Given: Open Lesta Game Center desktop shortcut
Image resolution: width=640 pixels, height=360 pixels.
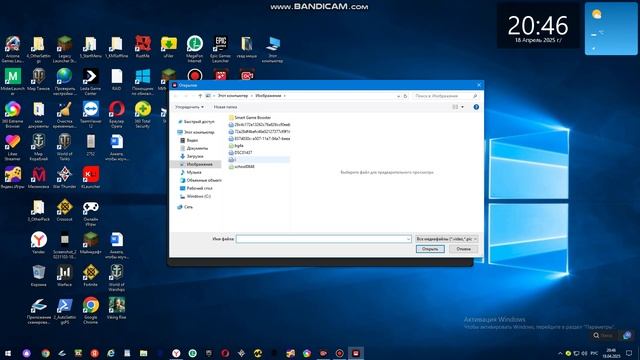Looking at the screenshot, I should point(91,82).
